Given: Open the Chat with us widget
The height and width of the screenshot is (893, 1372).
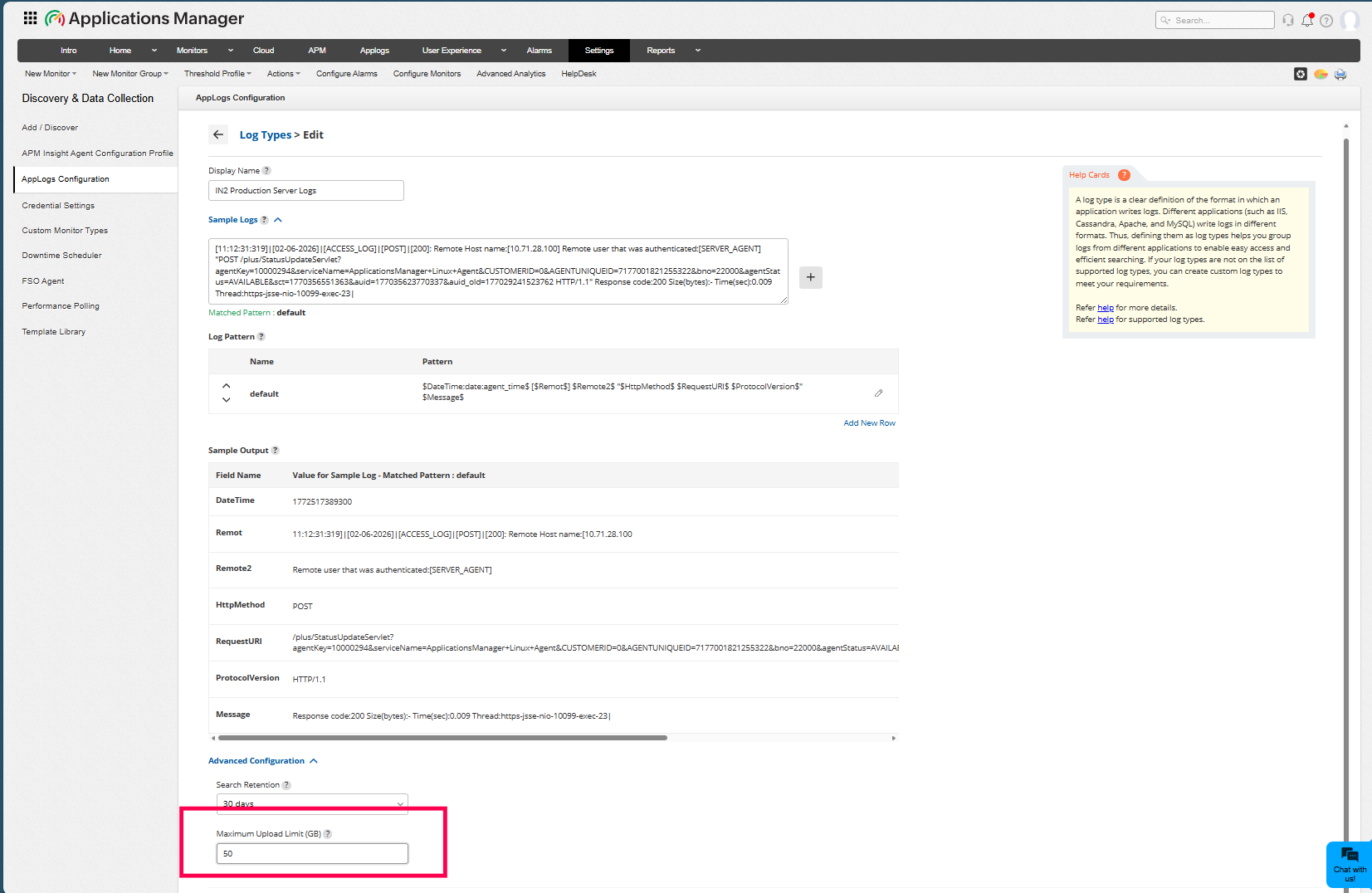Looking at the screenshot, I should (1350, 864).
